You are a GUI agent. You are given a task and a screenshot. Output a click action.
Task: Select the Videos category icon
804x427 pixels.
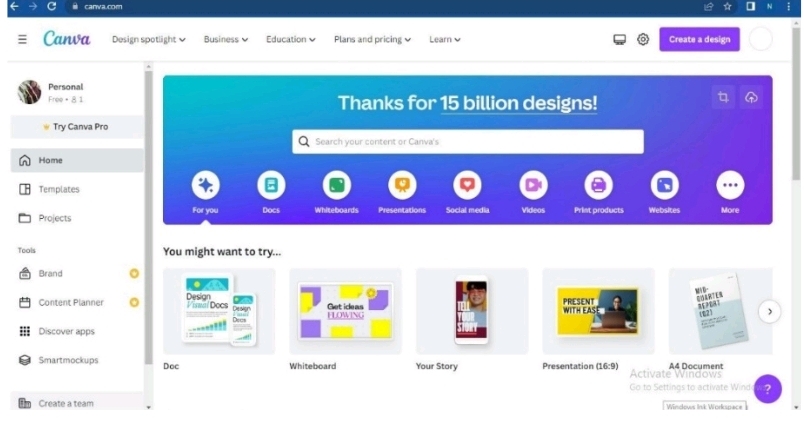click(x=533, y=185)
